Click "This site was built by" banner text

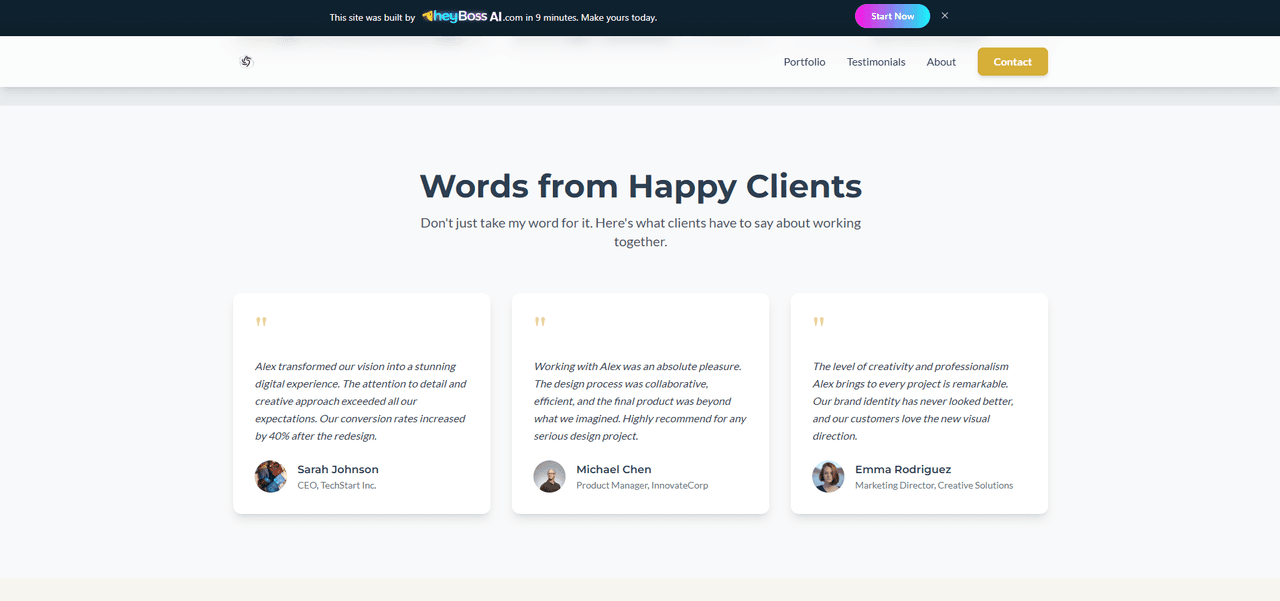[x=372, y=17]
